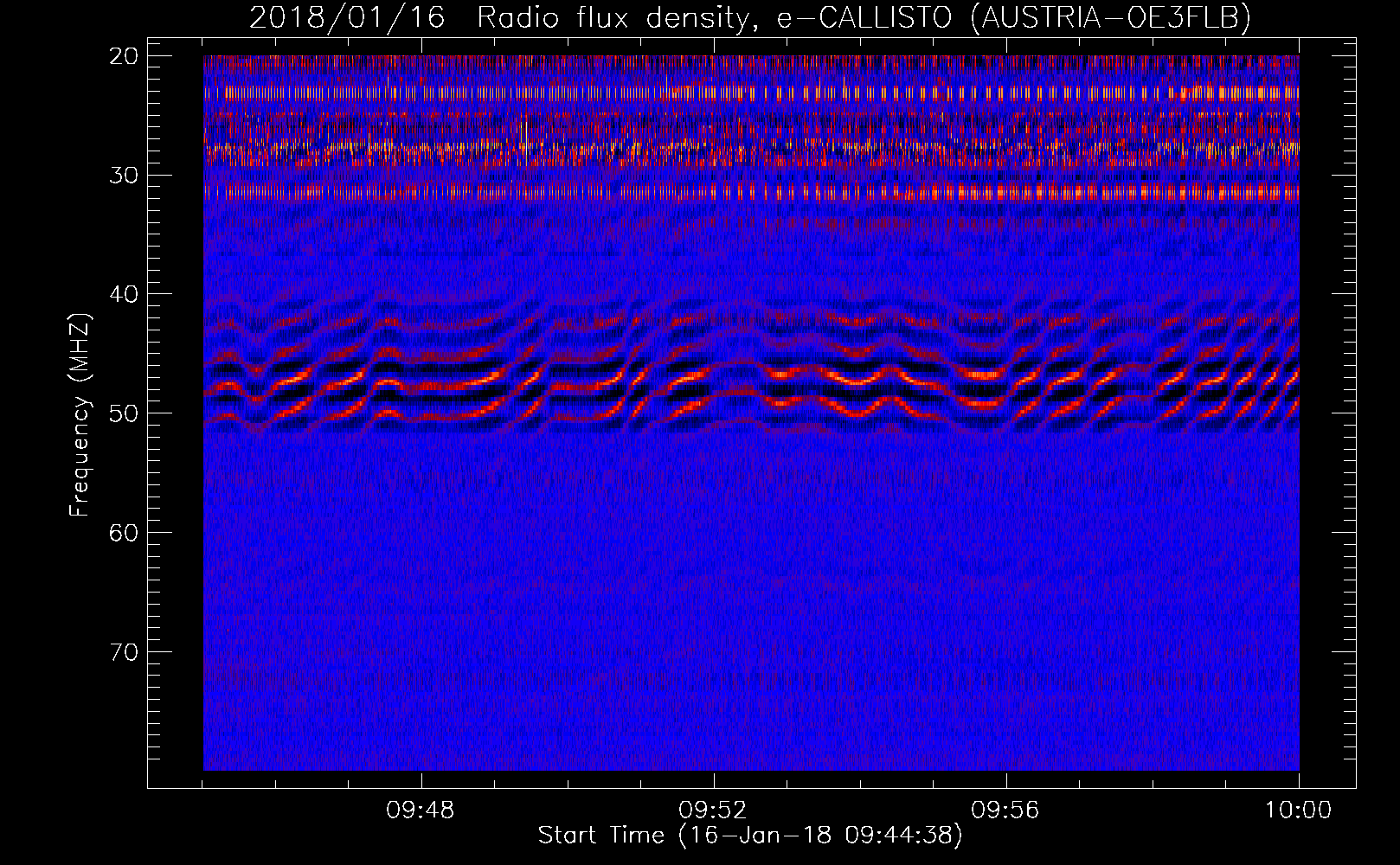Image resolution: width=1400 pixels, height=865 pixels.
Task: Click the 70 frequency tick label
Action: point(125,651)
